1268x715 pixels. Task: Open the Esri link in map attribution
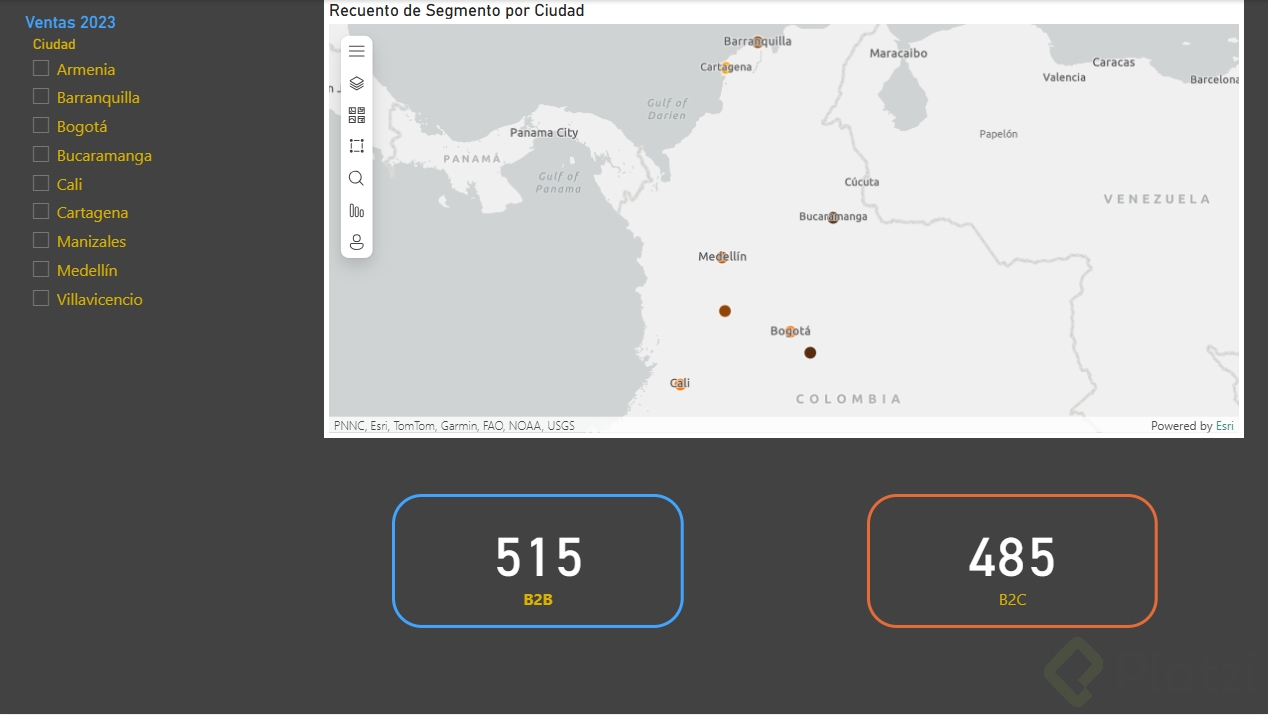coord(1224,426)
